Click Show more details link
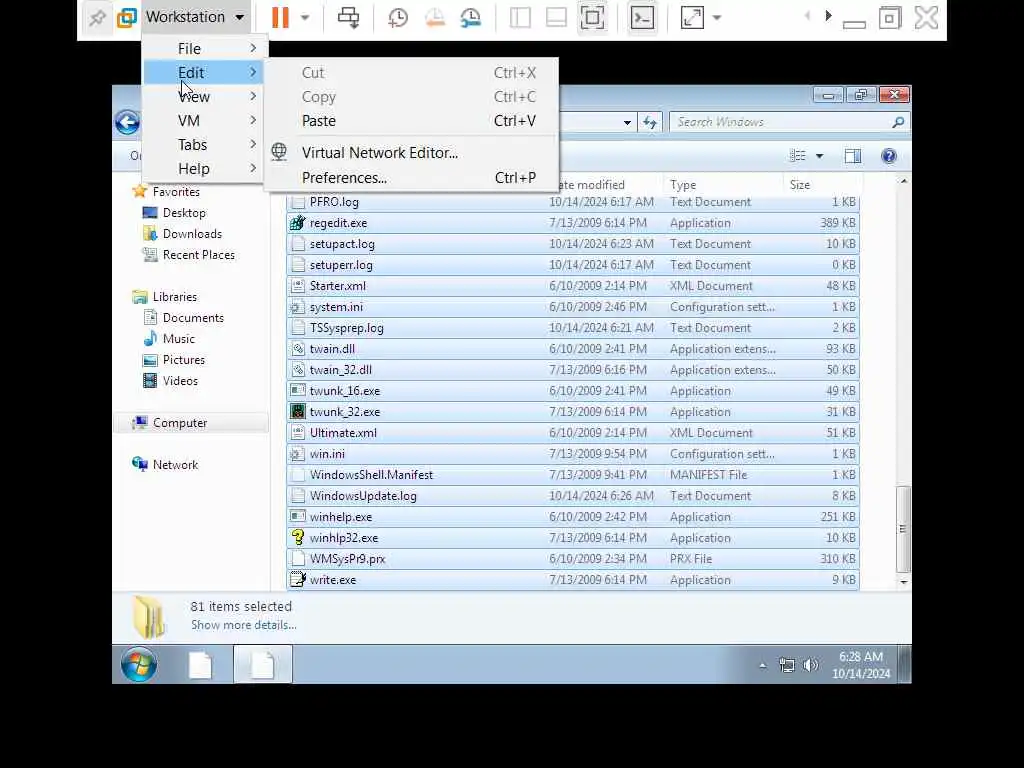Image resolution: width=1024 pixels, height=768 pixels. (x=244, y=625)
